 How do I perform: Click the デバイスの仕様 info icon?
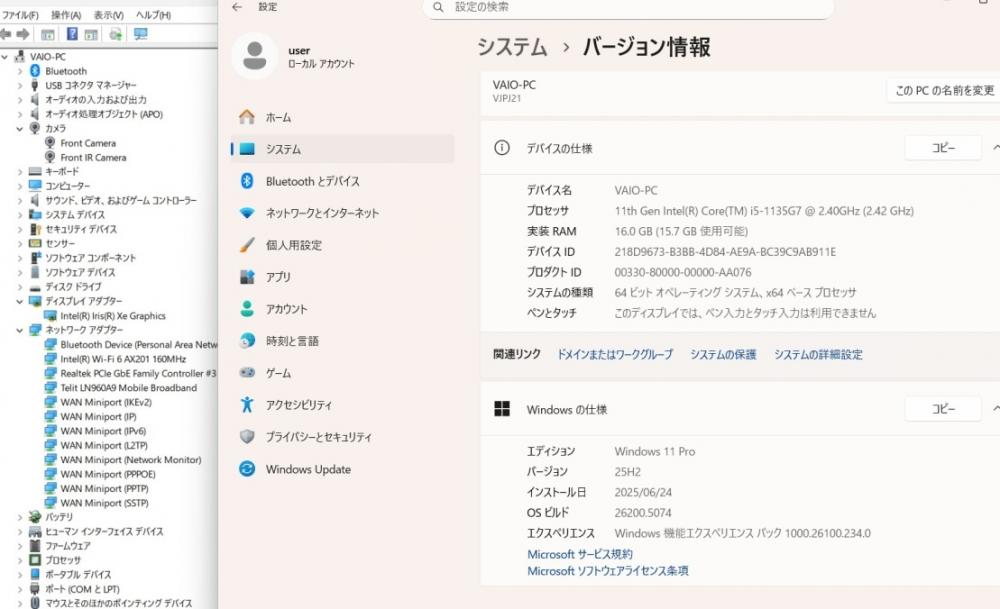502,148
